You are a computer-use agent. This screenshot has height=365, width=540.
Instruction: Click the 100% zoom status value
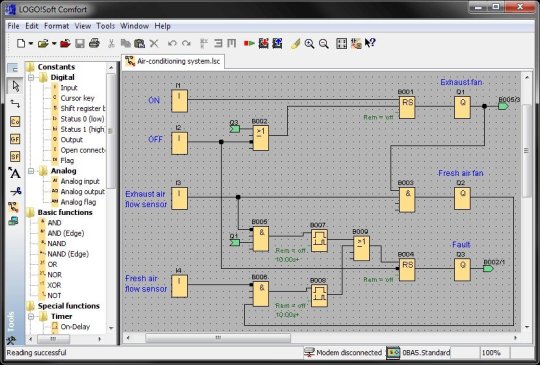tap(491, 353)
